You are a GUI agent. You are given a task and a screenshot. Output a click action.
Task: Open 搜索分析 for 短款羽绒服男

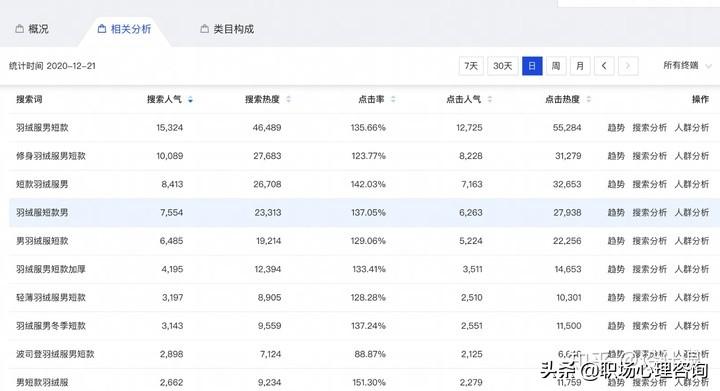[649, 184]
